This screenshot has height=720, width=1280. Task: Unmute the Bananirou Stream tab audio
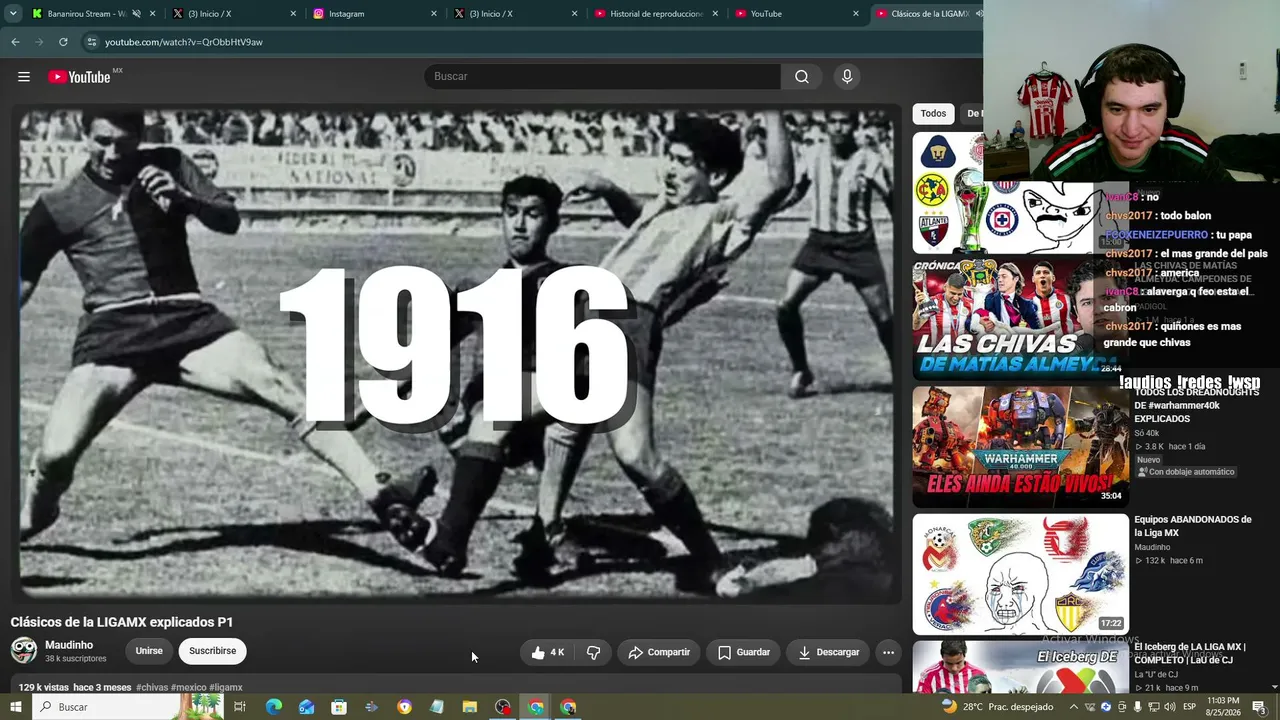point(138,14)
